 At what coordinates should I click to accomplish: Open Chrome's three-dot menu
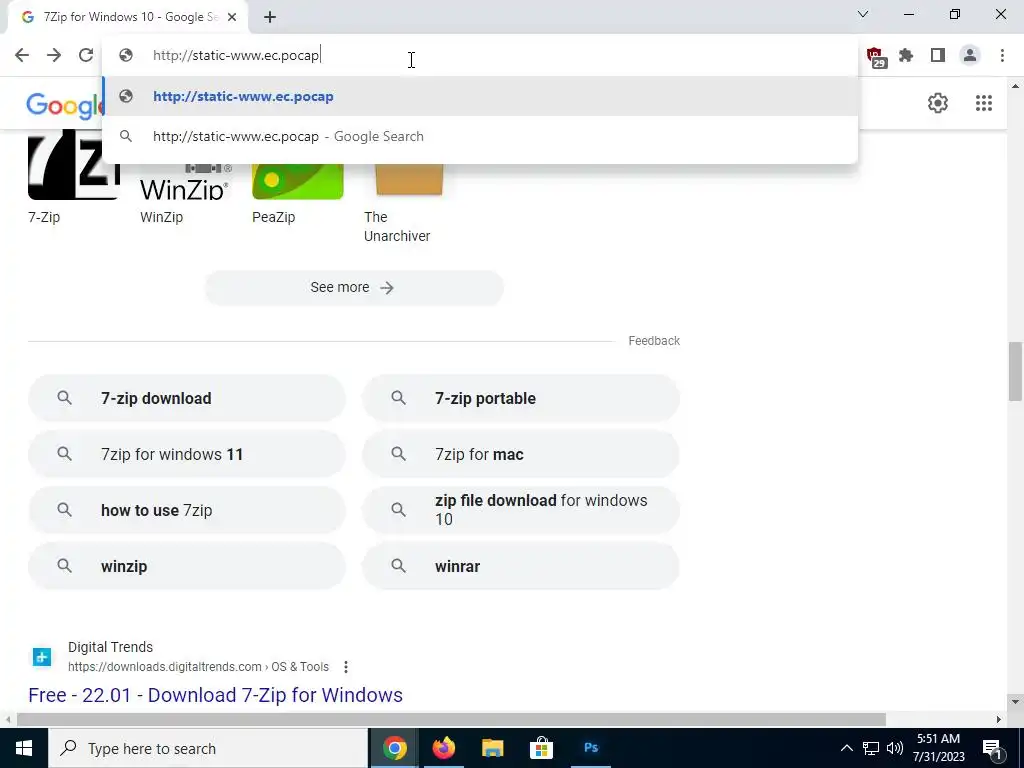pyautogui.click(x=1002, y=56)
